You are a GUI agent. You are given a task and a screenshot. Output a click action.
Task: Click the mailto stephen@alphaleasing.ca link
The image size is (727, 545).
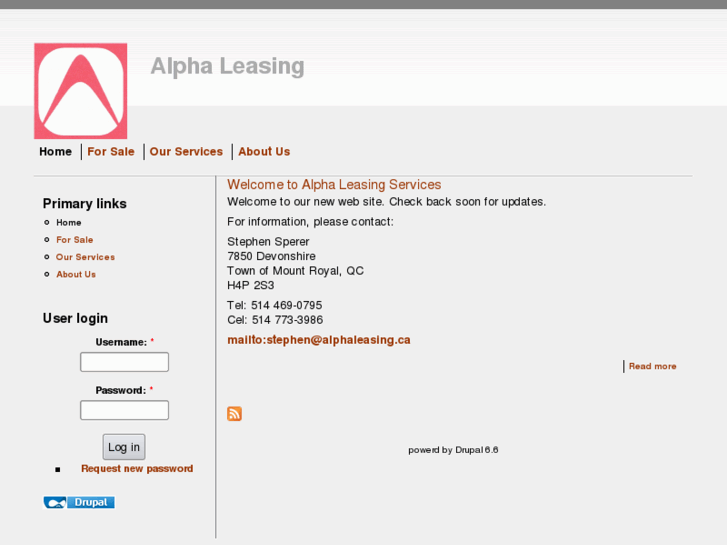[319, 340]
